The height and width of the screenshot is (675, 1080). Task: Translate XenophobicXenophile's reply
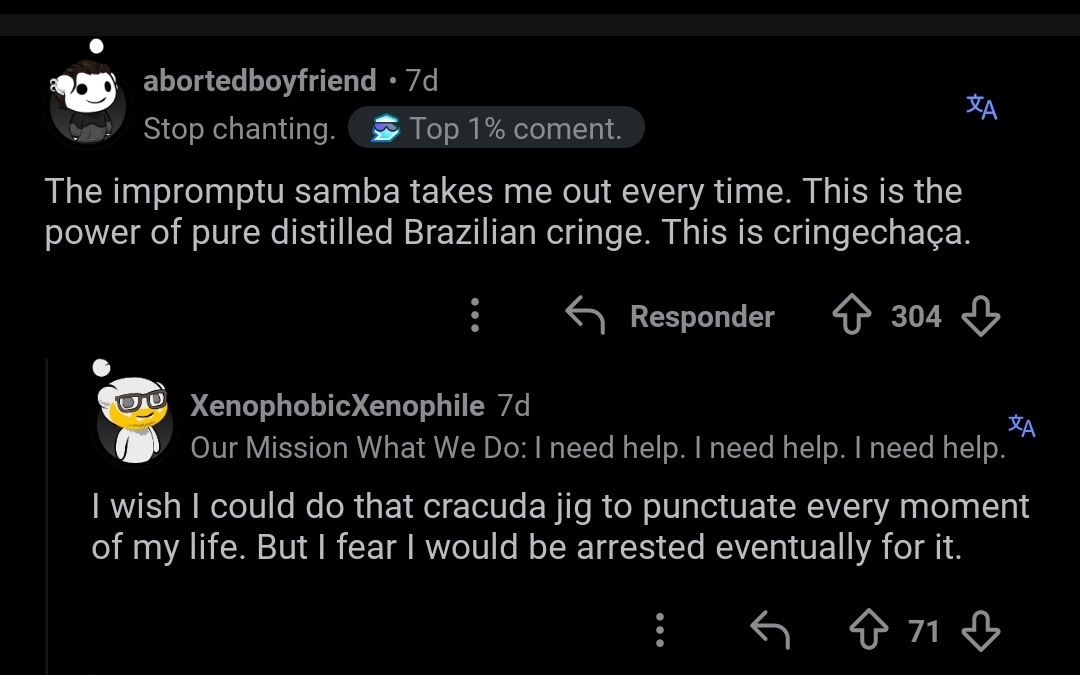pos(1021,425)
